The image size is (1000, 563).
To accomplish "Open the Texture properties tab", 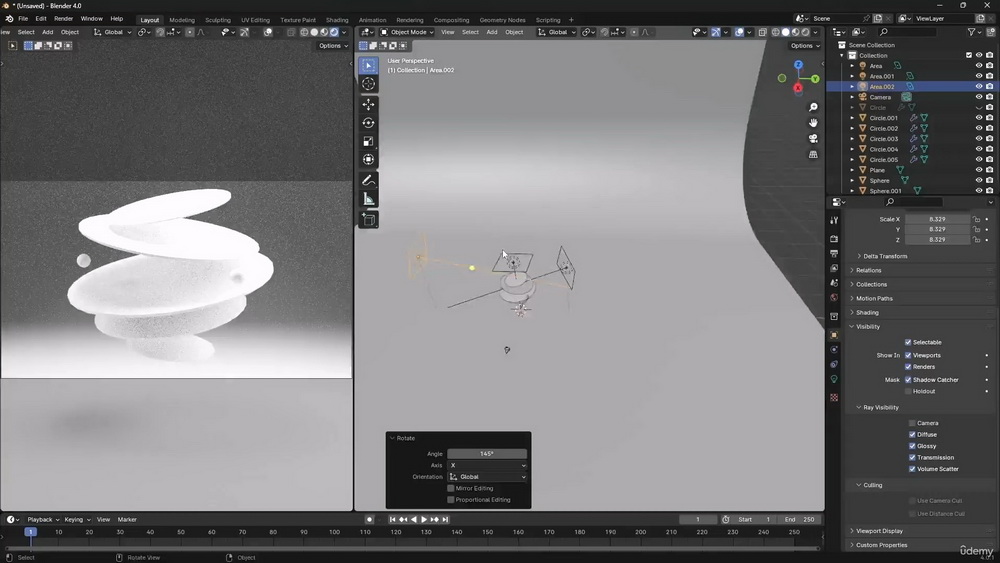I will click(834, 397).
